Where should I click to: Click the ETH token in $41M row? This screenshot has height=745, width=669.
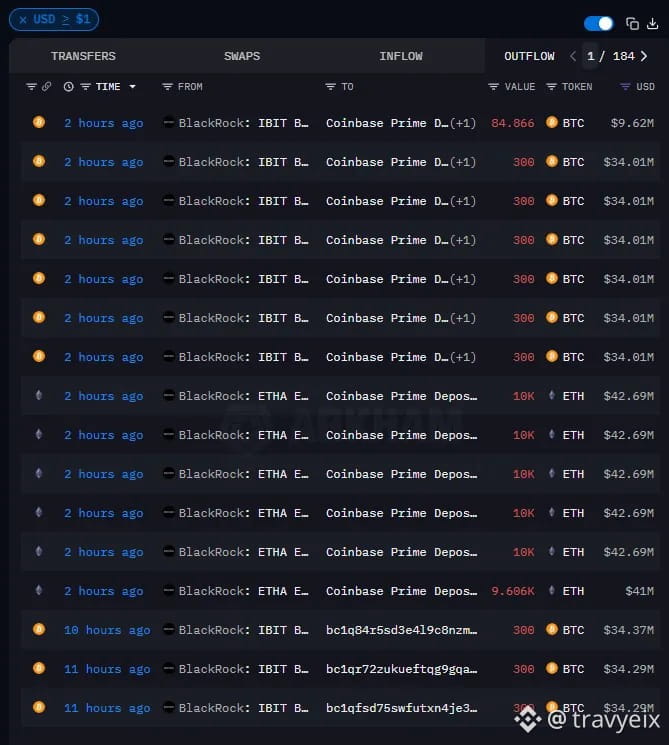click(x=573, y=591)
